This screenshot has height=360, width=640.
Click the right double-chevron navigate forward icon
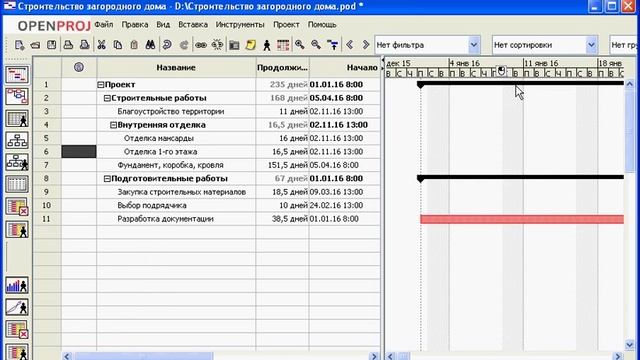point(366,45)
